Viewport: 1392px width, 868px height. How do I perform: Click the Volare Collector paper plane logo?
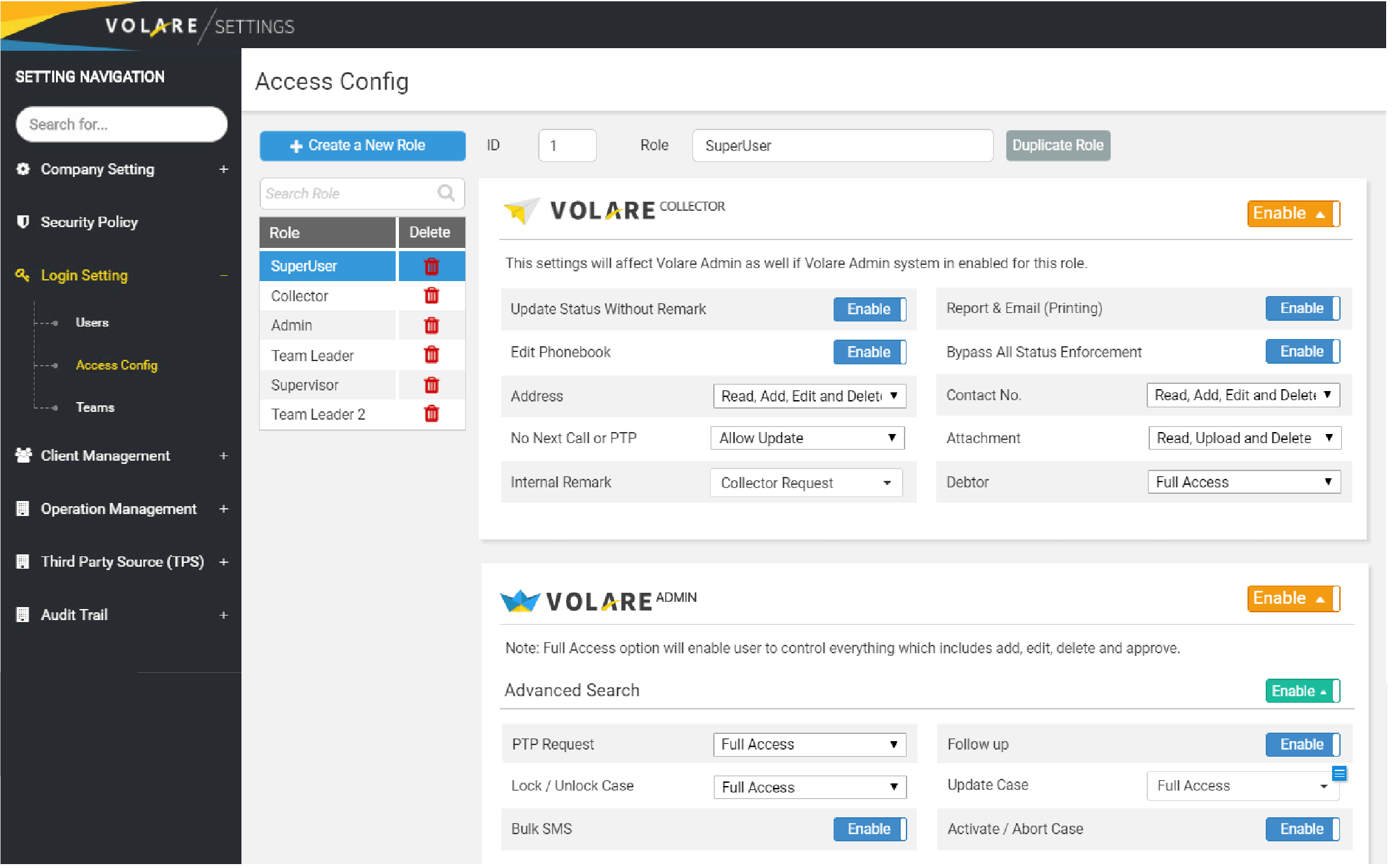[523, 211]
